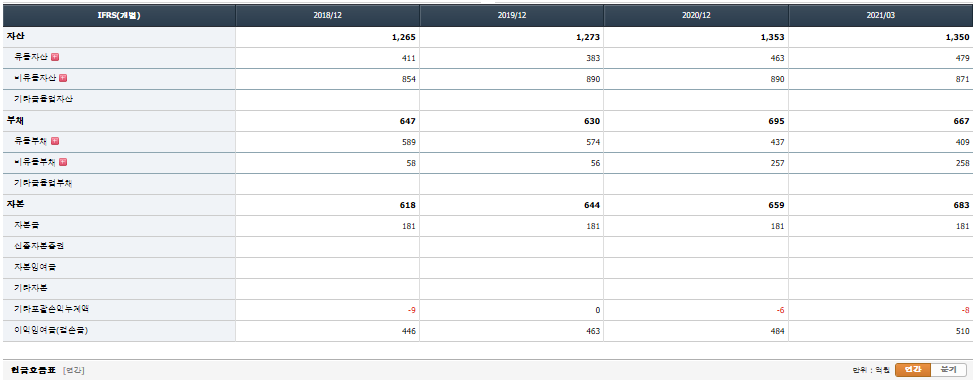Click the 현금흐름표 section title
Image resolution: width=978 pixels, height=386 pixels.
tap(33, 370)
